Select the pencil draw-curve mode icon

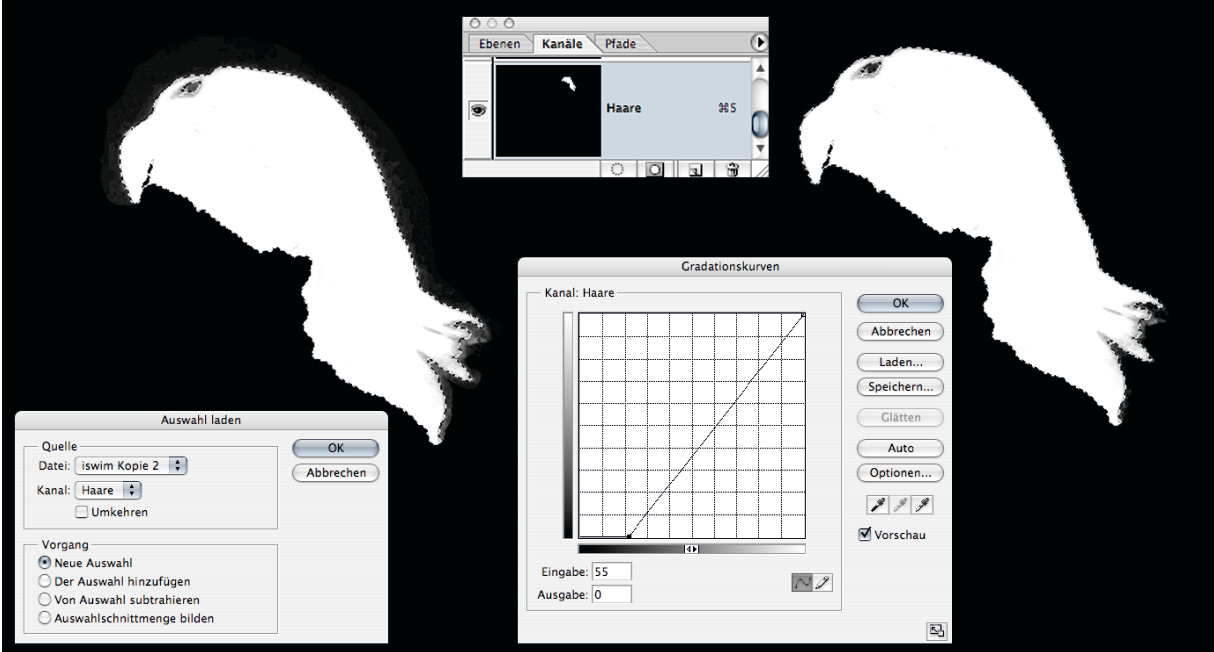[x=823, y=582]
